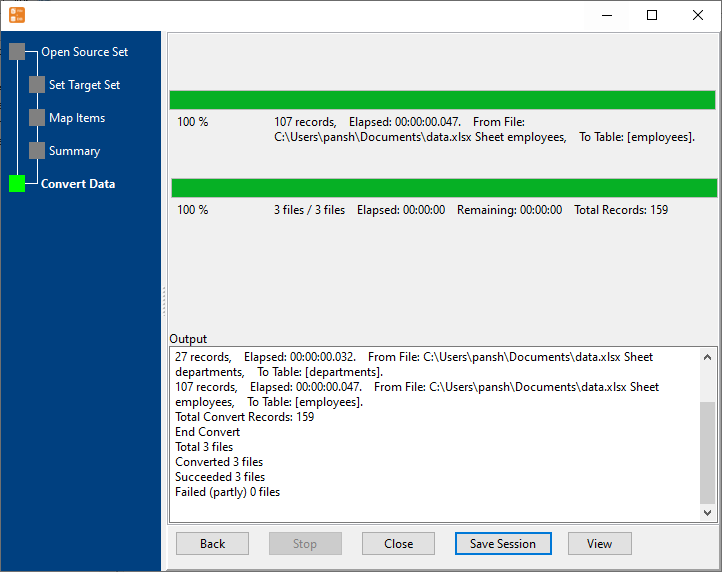The width and height of the screenshot is (722, 572).
Task: Select the Open Source Set step label
Action: [x=84, y=52]
